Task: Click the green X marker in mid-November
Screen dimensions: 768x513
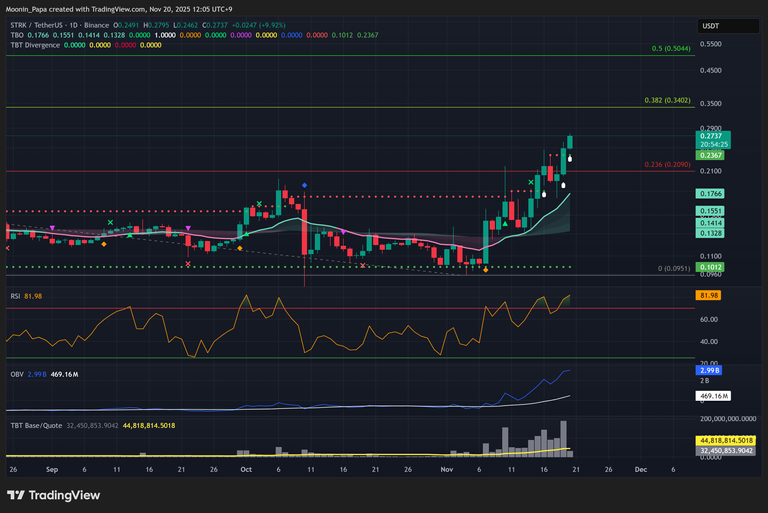Action: [x=531, y=182]
